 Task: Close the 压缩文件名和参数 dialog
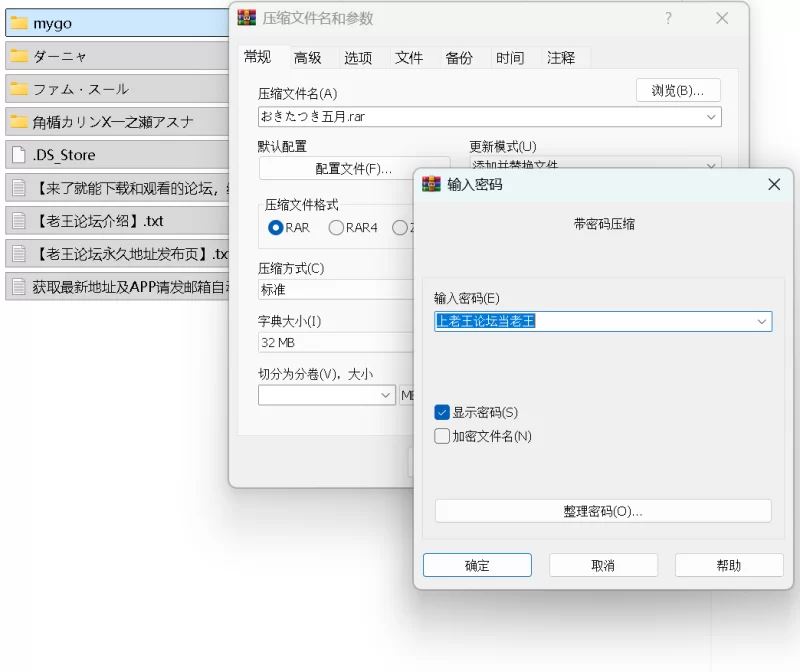pos(721,18)
